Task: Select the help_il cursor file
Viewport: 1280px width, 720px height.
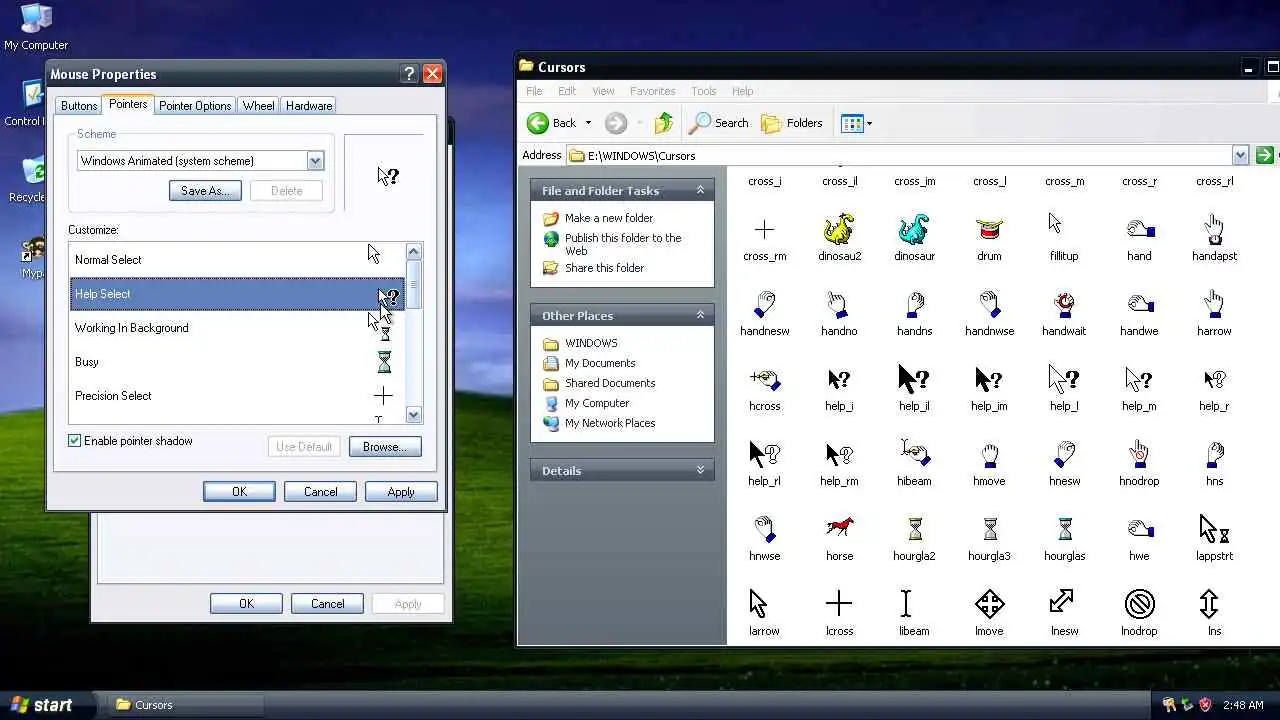Action: coord(914,380)
